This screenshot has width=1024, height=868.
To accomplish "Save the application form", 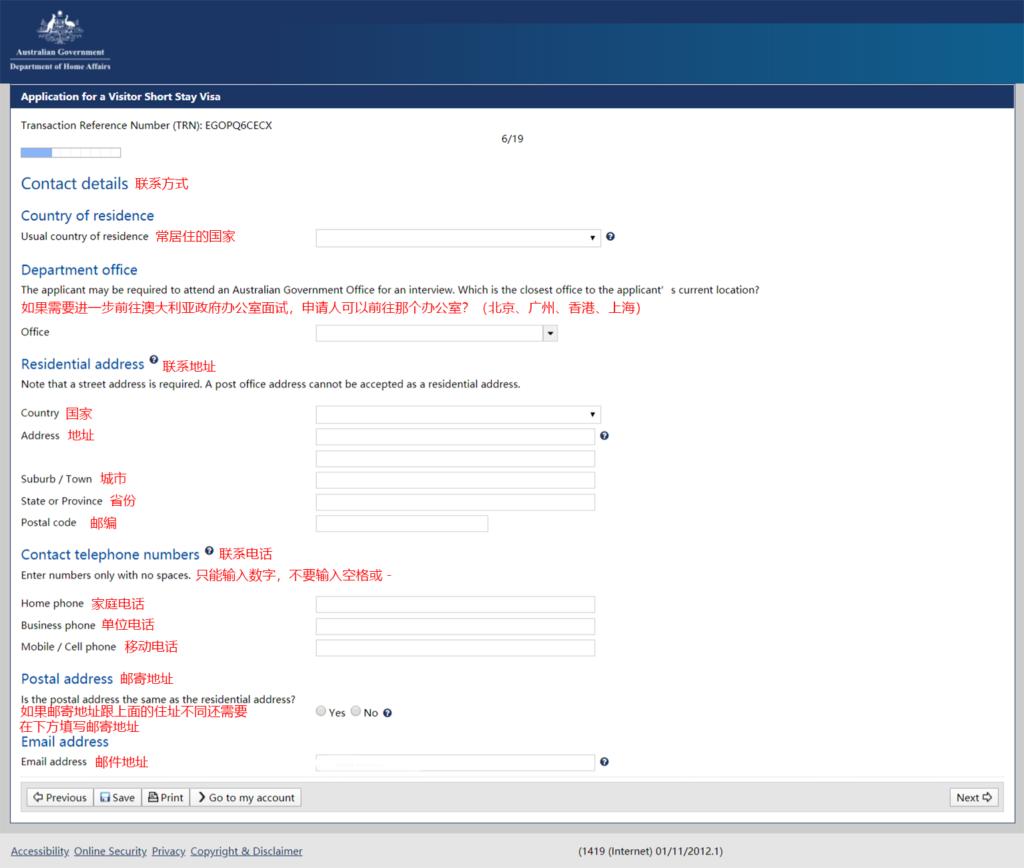I will point(117,797).
